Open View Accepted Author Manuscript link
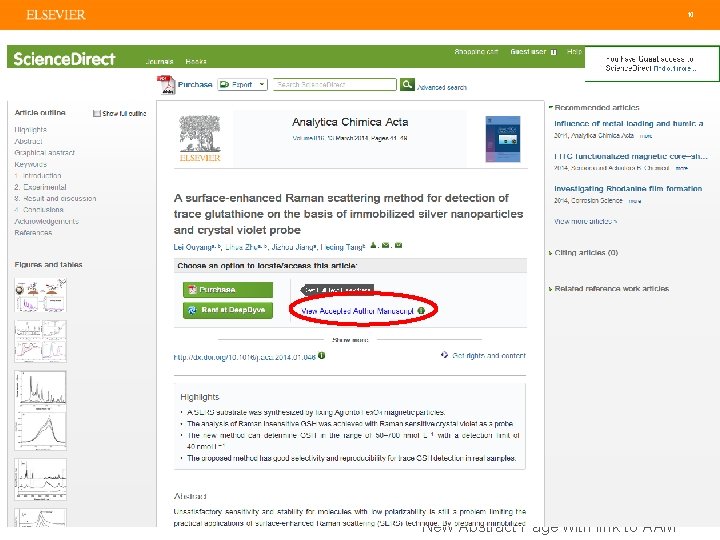Viewport: 720px width, 540px height. click(357, 311)
